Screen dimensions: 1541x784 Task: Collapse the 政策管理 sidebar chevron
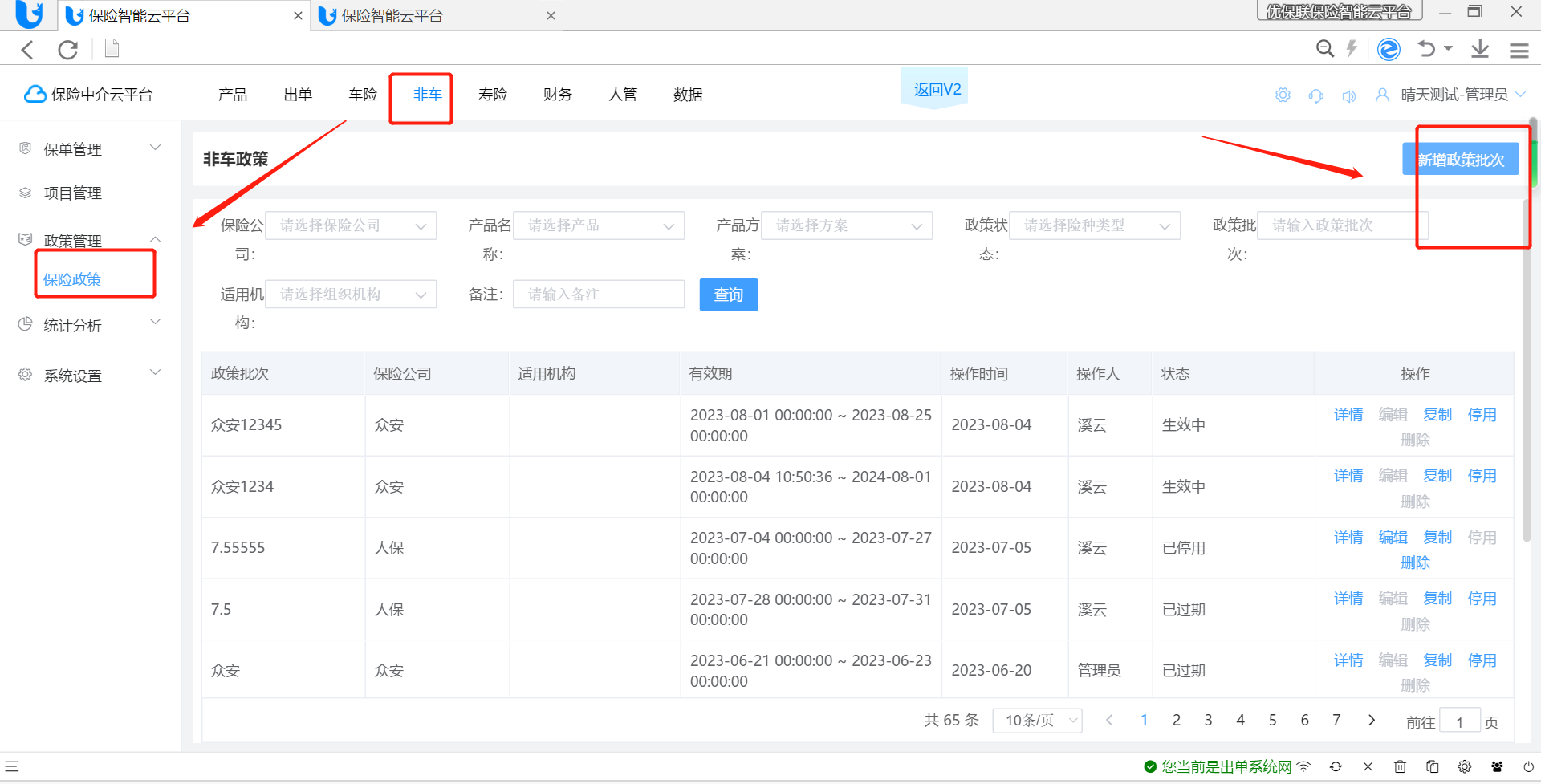pos(156,239)
